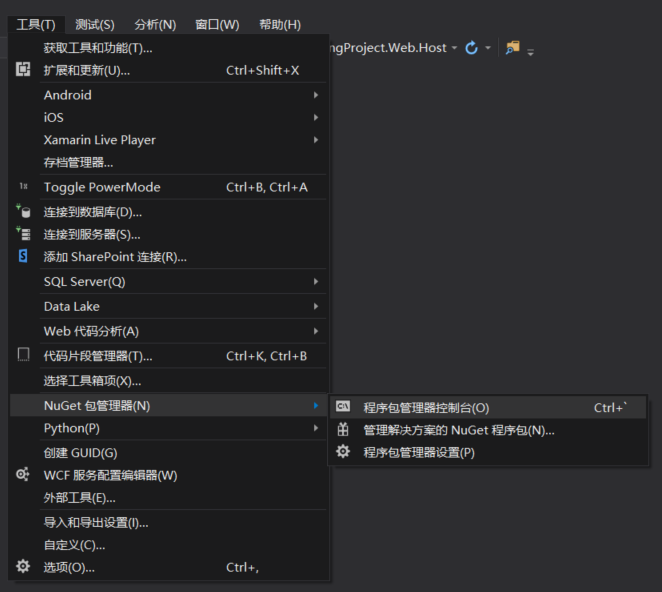662x592 pixels.
Task: Open 程序包管理器控制台(O)
Action: pos(488,407)
